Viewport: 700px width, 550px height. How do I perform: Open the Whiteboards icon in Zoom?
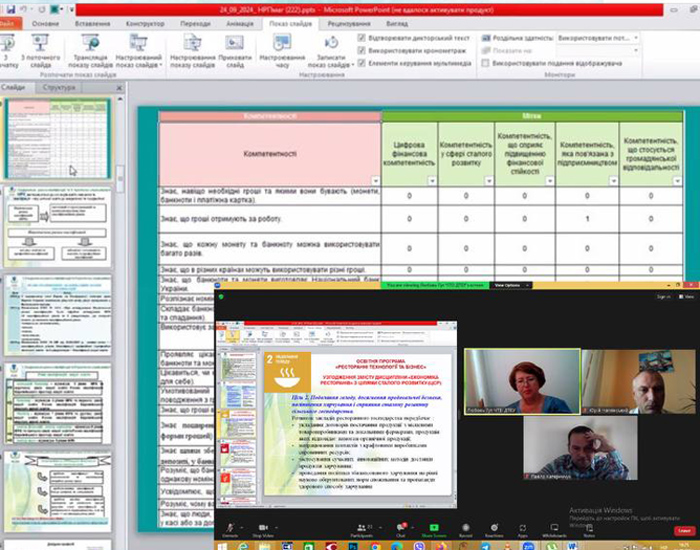tap(554, 526)
